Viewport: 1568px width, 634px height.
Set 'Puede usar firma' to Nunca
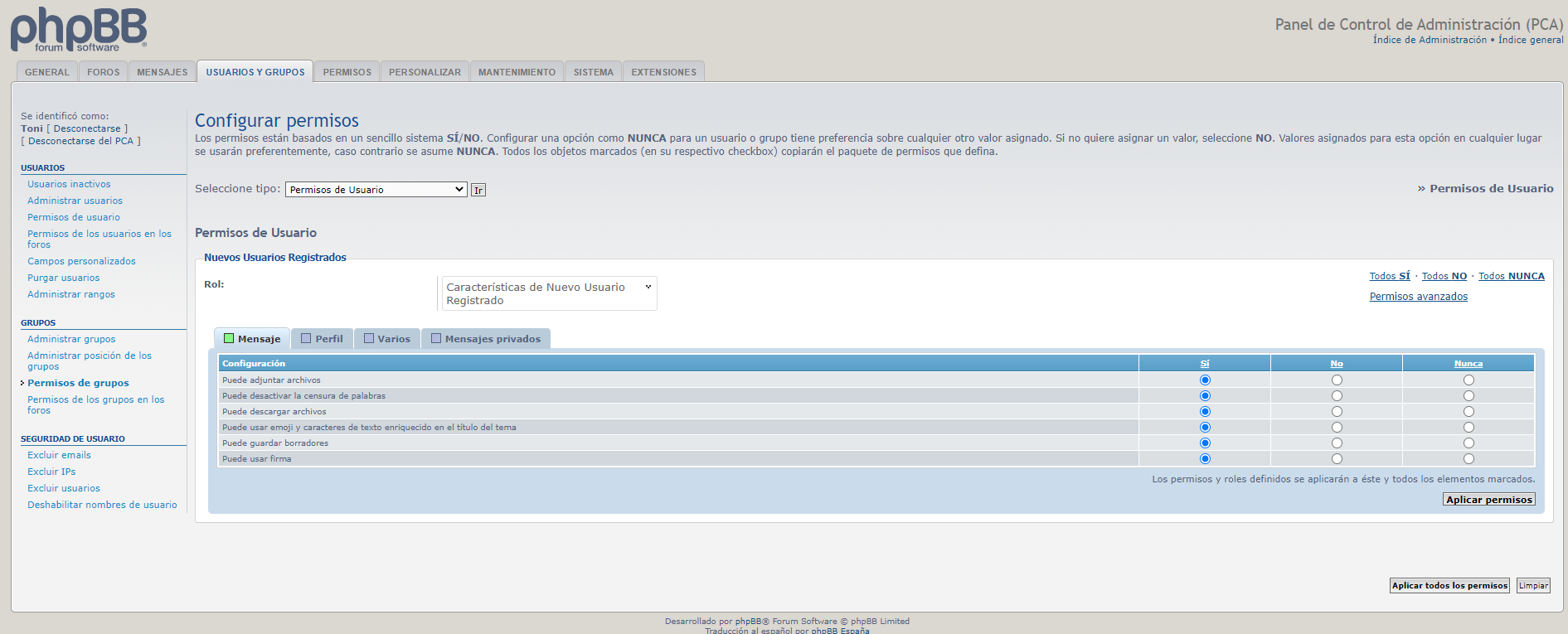1468,459
